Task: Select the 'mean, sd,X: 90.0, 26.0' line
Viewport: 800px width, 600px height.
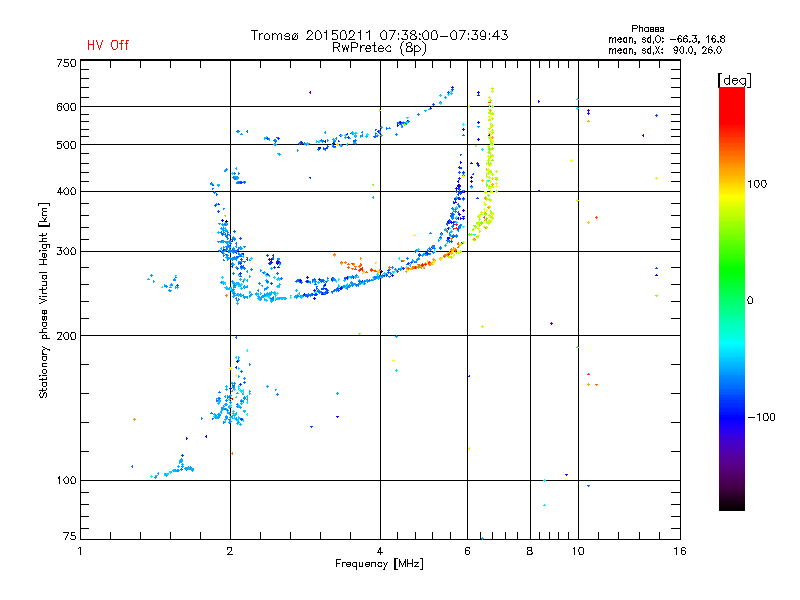Action: pyautogui.click(x=665, y=50)
